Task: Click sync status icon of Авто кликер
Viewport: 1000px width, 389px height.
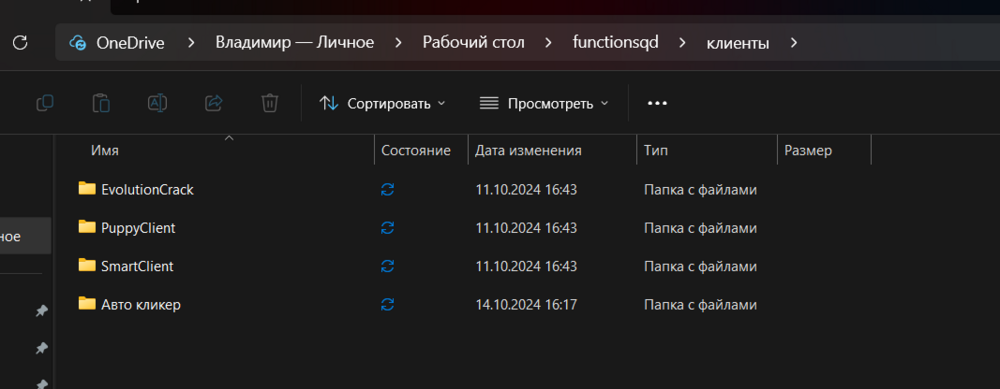Action: [387, 305]
